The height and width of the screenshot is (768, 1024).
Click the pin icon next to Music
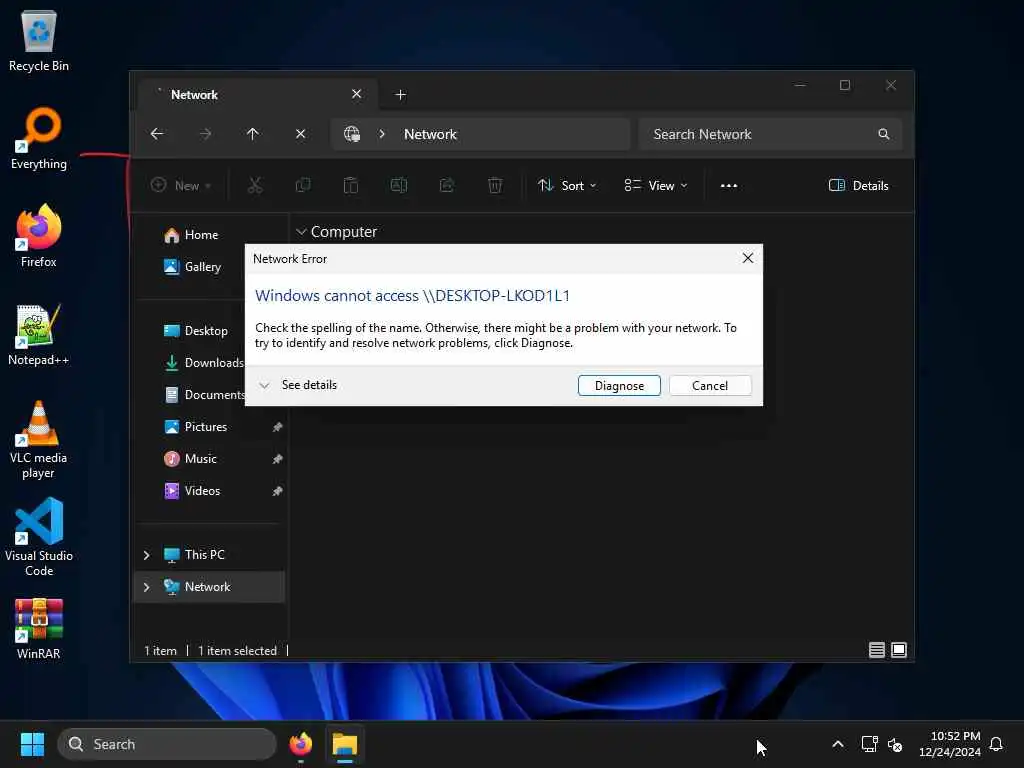point(278,459)
